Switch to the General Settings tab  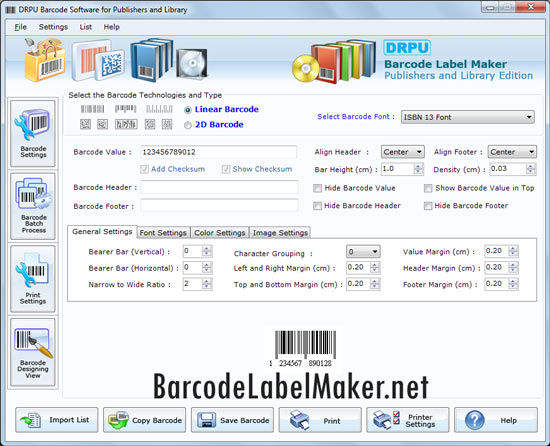pos(102,232)
